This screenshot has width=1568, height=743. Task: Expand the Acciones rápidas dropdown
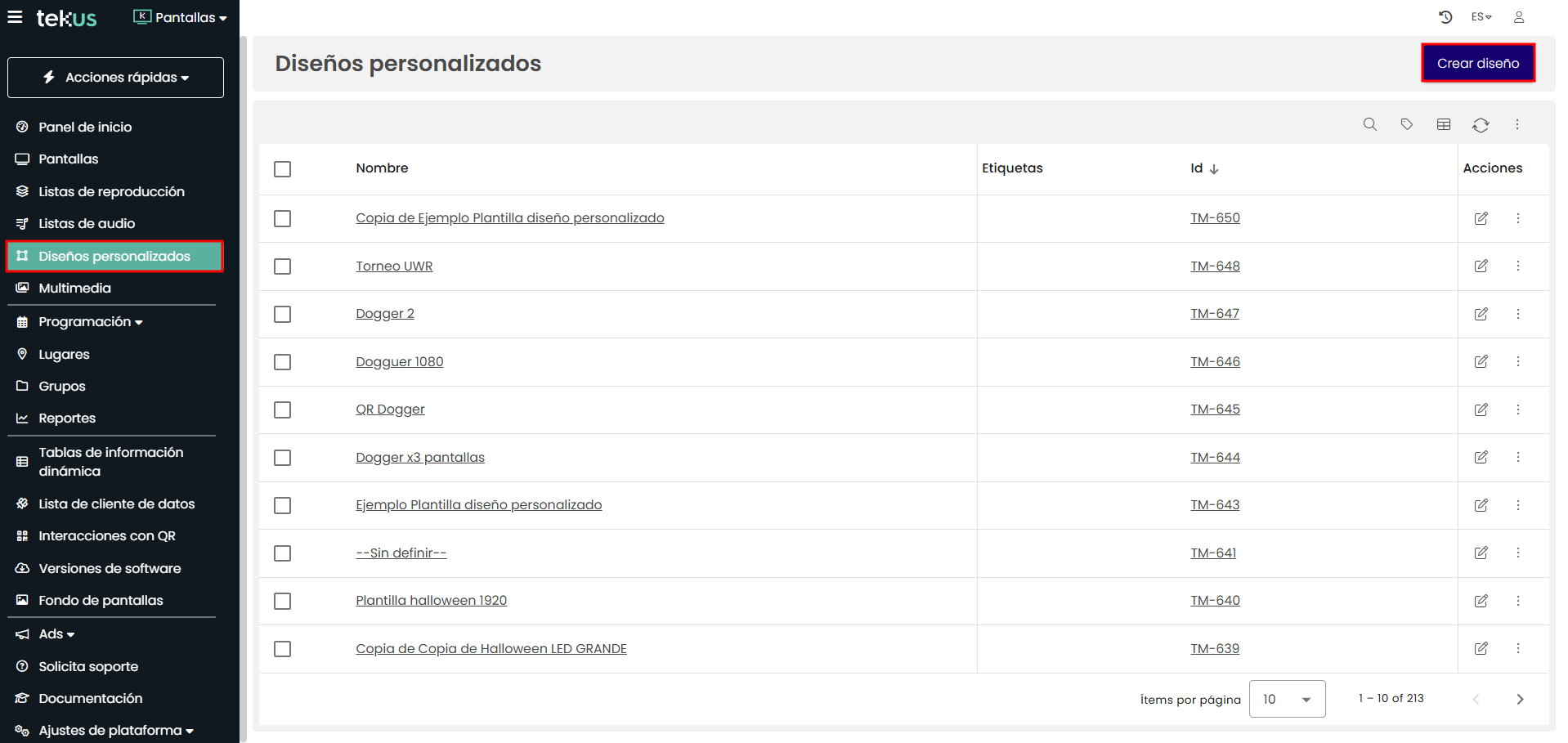(115, 78)
